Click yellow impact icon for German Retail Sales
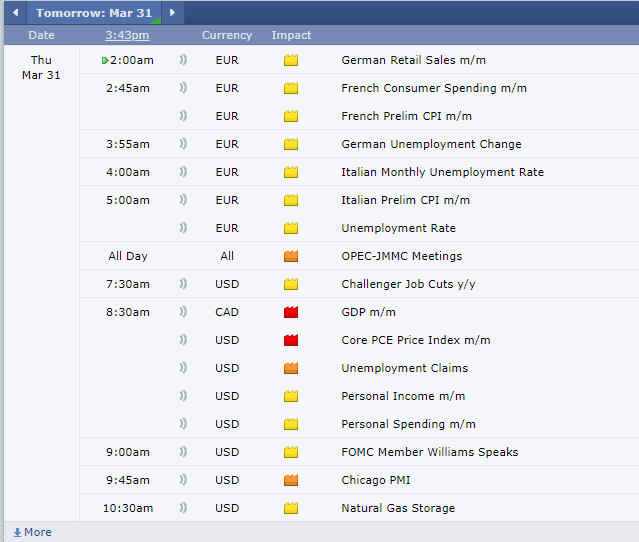Screen dimensions: 639x542 pos(291,60)
